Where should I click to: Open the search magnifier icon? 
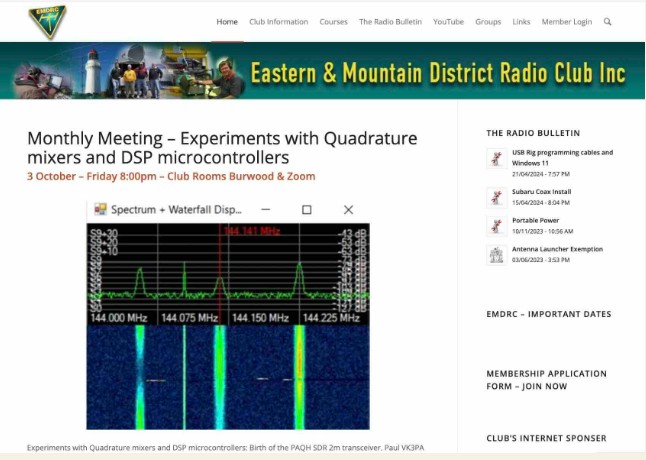coord(607,22)
